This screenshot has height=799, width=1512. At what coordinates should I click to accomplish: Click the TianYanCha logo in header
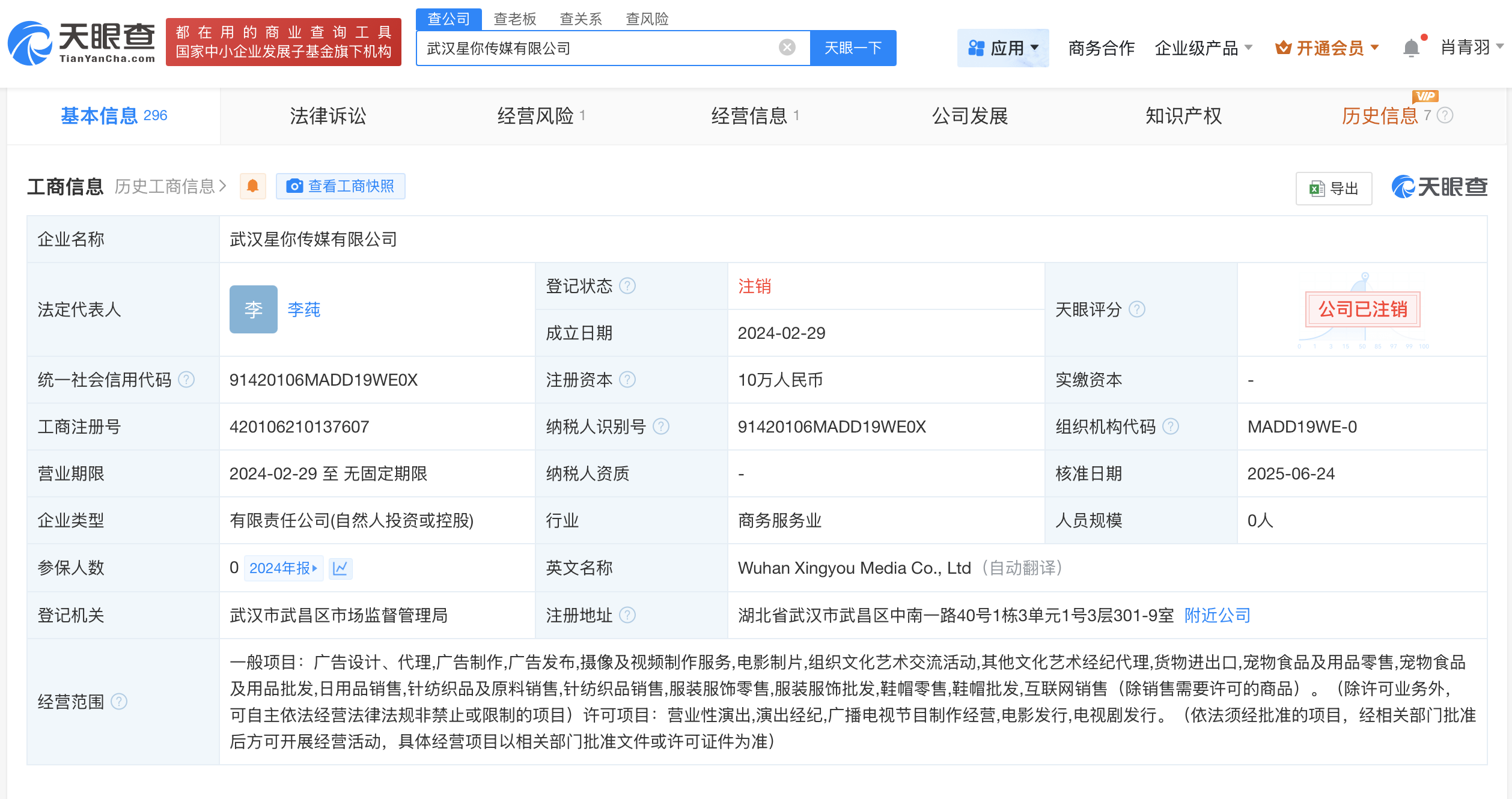81,42
